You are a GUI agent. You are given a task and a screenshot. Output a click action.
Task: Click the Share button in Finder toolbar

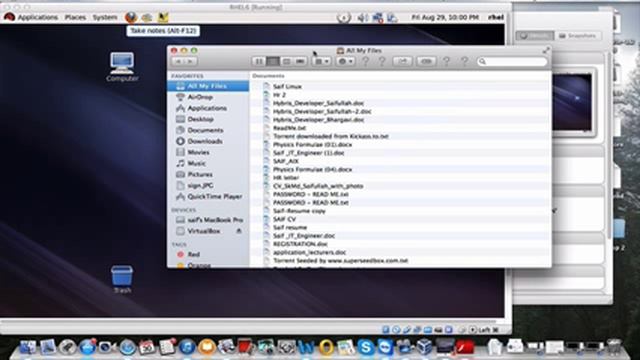[x=402, y=61]
